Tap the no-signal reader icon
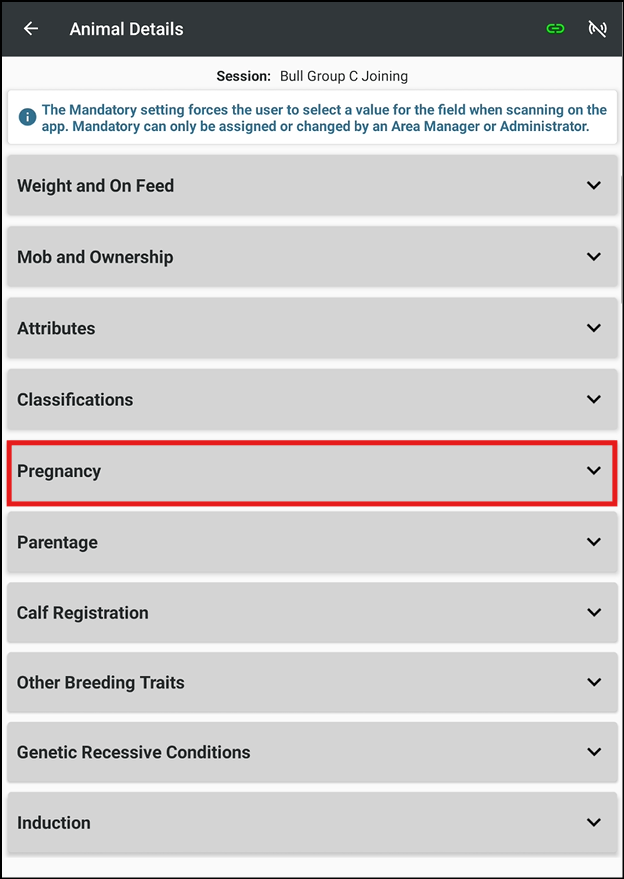 click(x=597, y=29)
